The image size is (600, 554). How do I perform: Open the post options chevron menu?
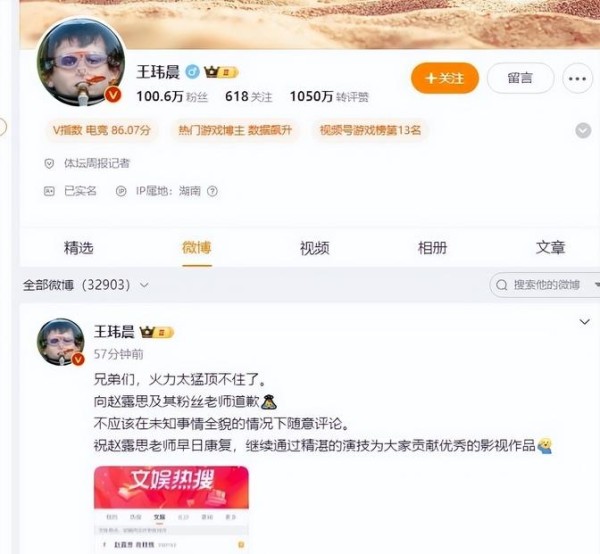(x=584, y=322)
